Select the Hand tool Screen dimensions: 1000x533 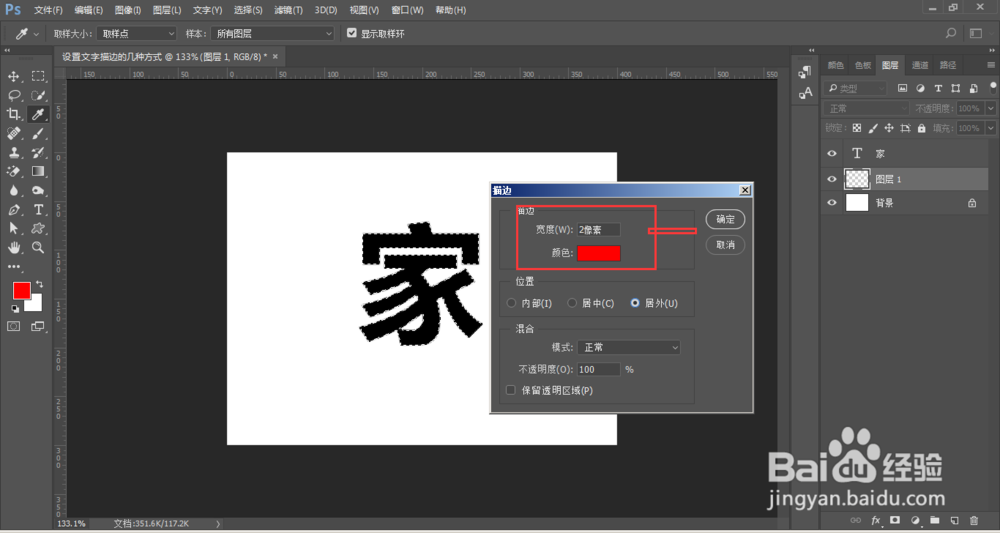point(13,247)
